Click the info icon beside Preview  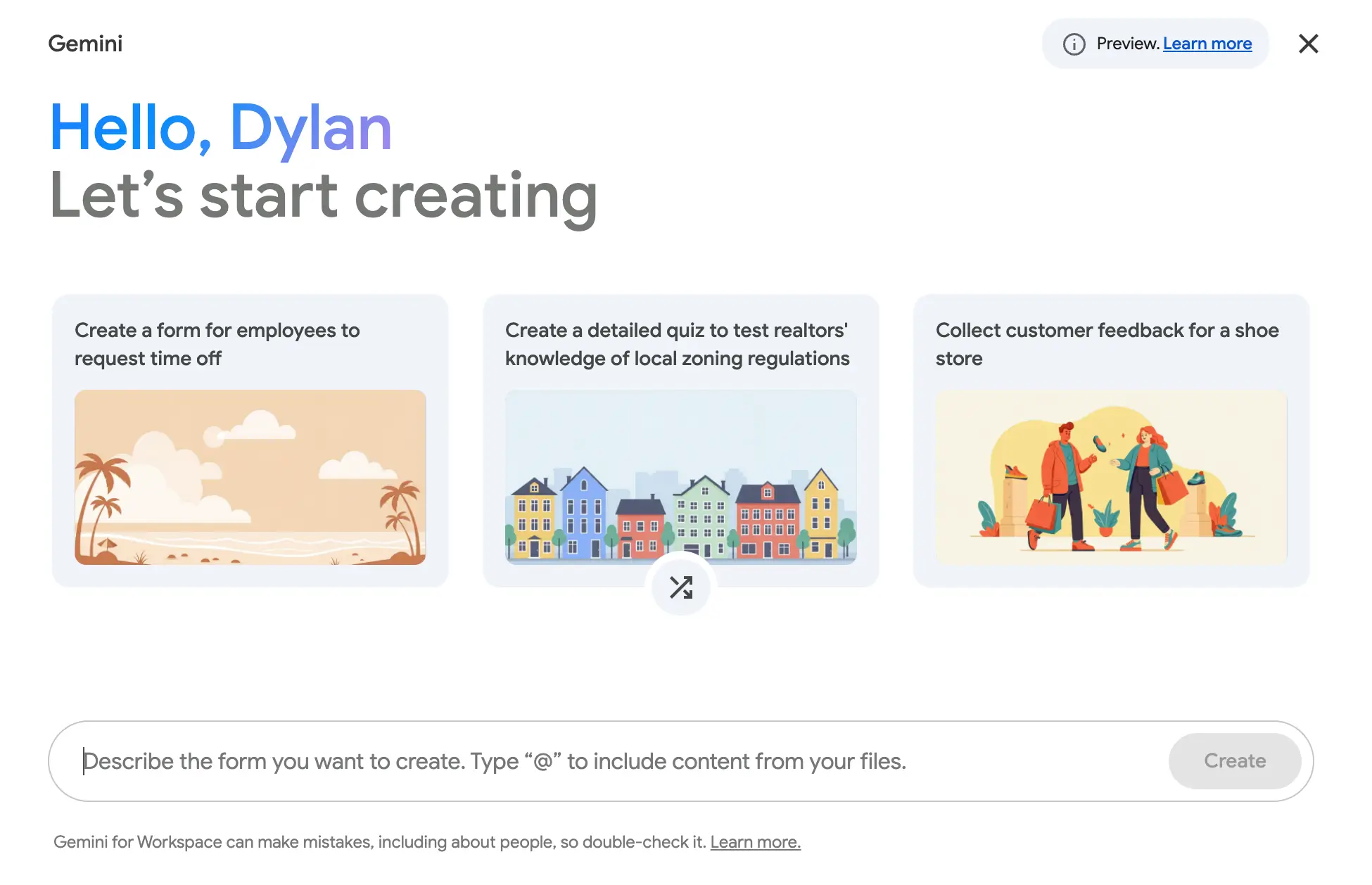[1074, 44]
